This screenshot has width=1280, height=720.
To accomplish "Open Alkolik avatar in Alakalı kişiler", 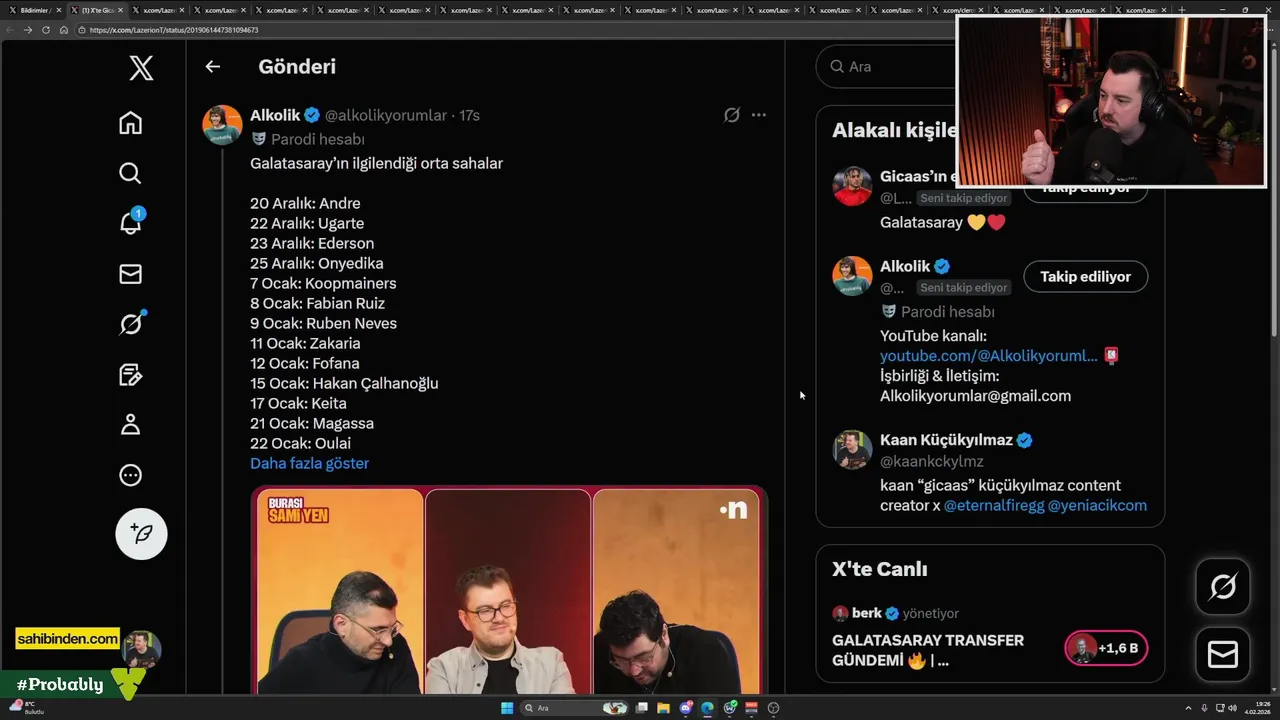I will (852, 276).
